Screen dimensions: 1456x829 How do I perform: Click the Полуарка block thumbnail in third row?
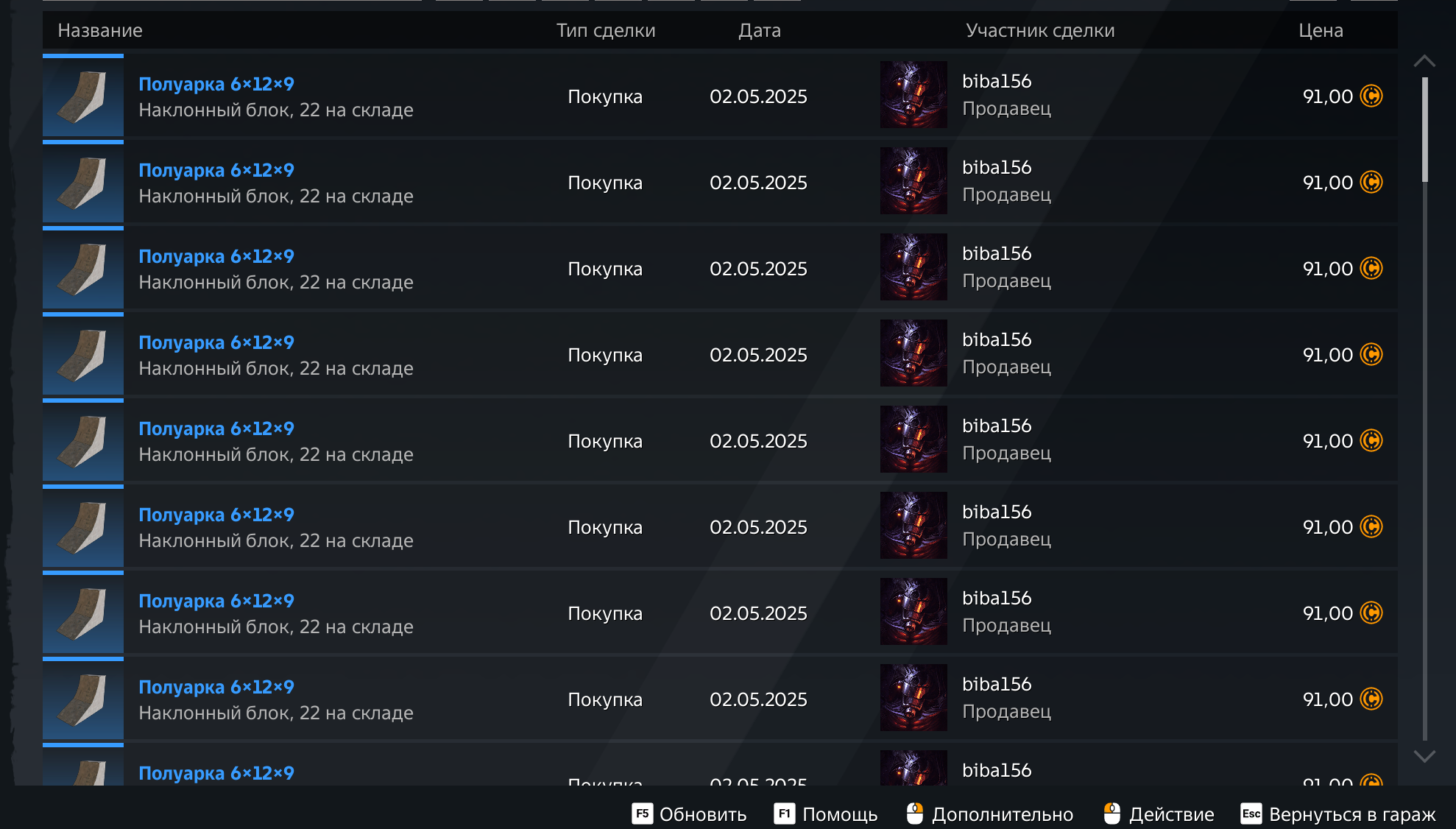[x=83, y=269]
